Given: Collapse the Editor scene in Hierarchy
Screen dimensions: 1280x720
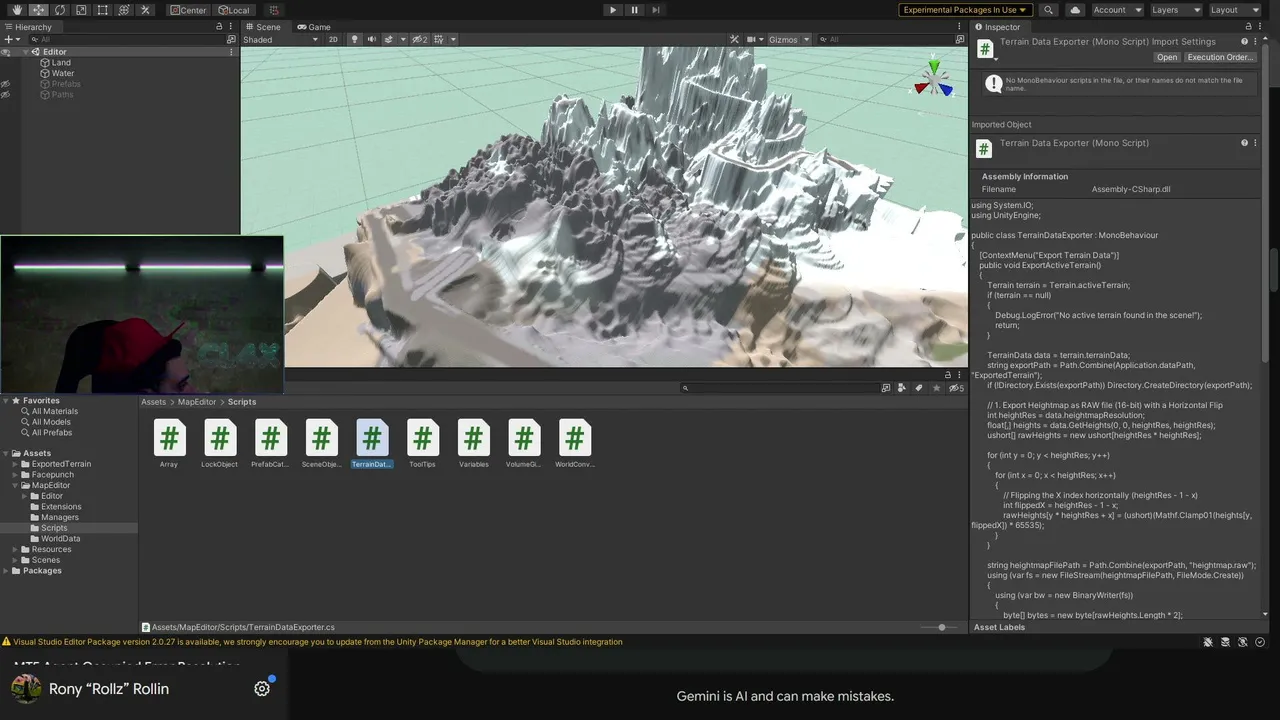Looking at the screenshot, I should coord(24,52).
